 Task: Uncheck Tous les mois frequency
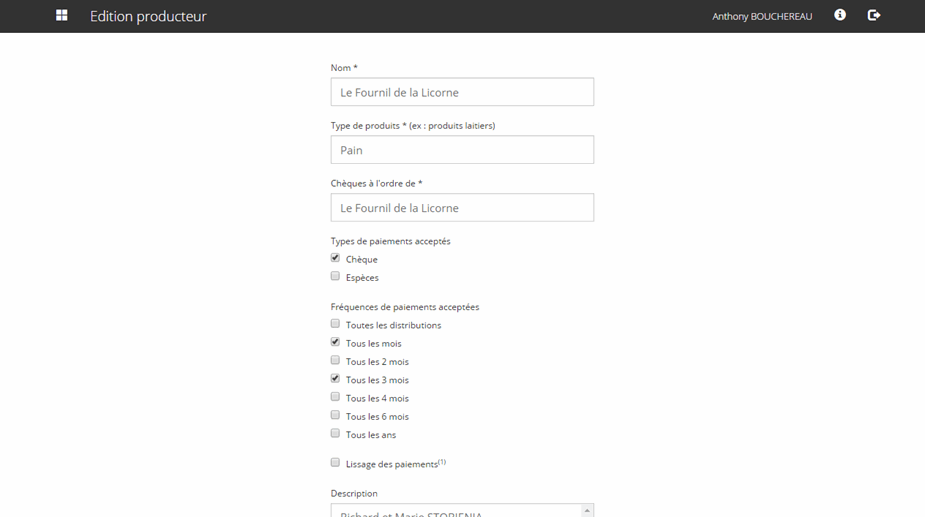(x=336, y=342)
